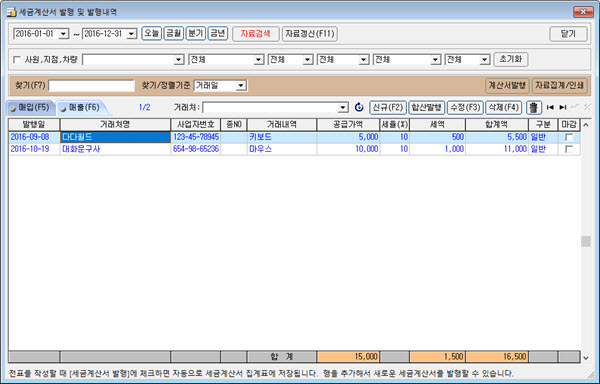
Task: Click the window title bar app icon
Action: tap(11, 12)
